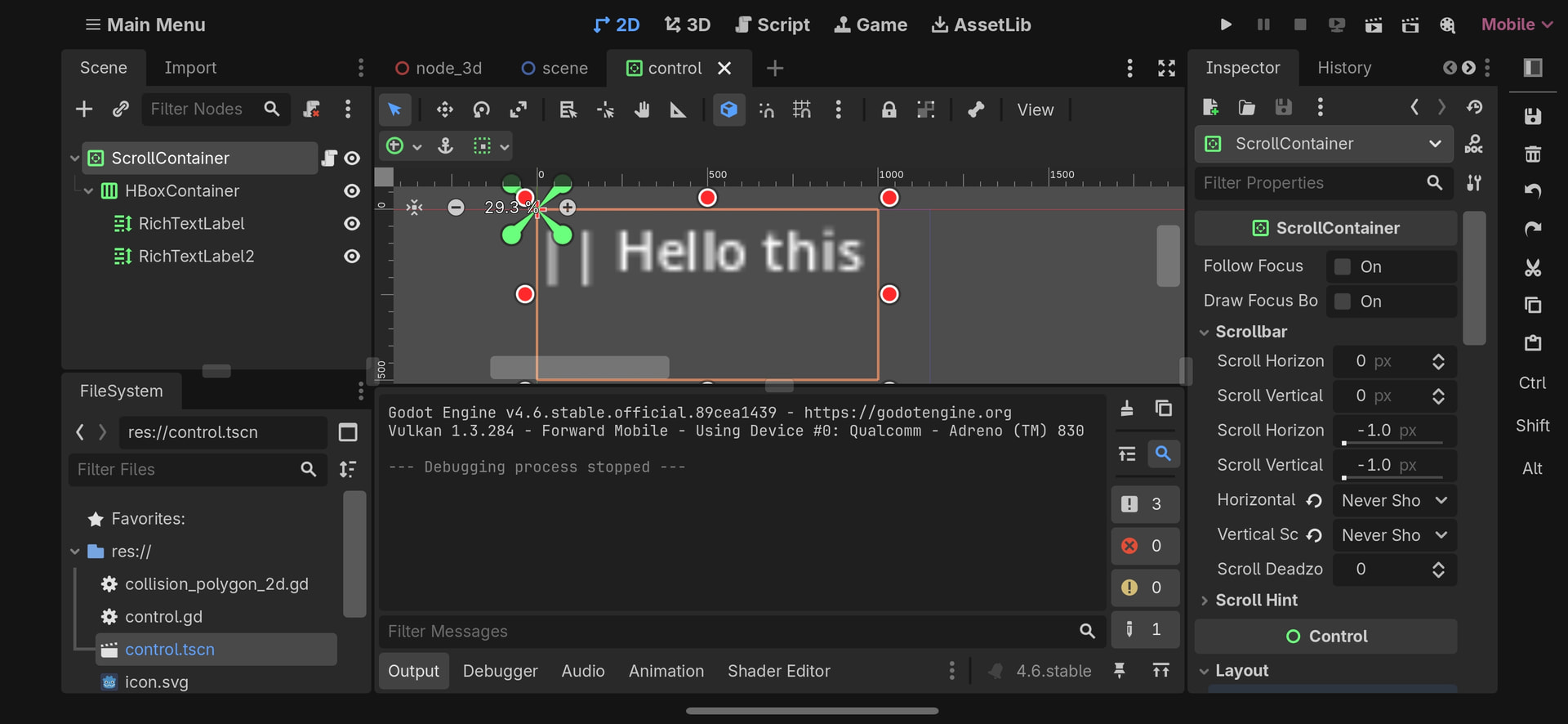Open Horizontal scroll mode dropdown
The width and height of the screenshot is (1568, 724).
click(1393, 500)
